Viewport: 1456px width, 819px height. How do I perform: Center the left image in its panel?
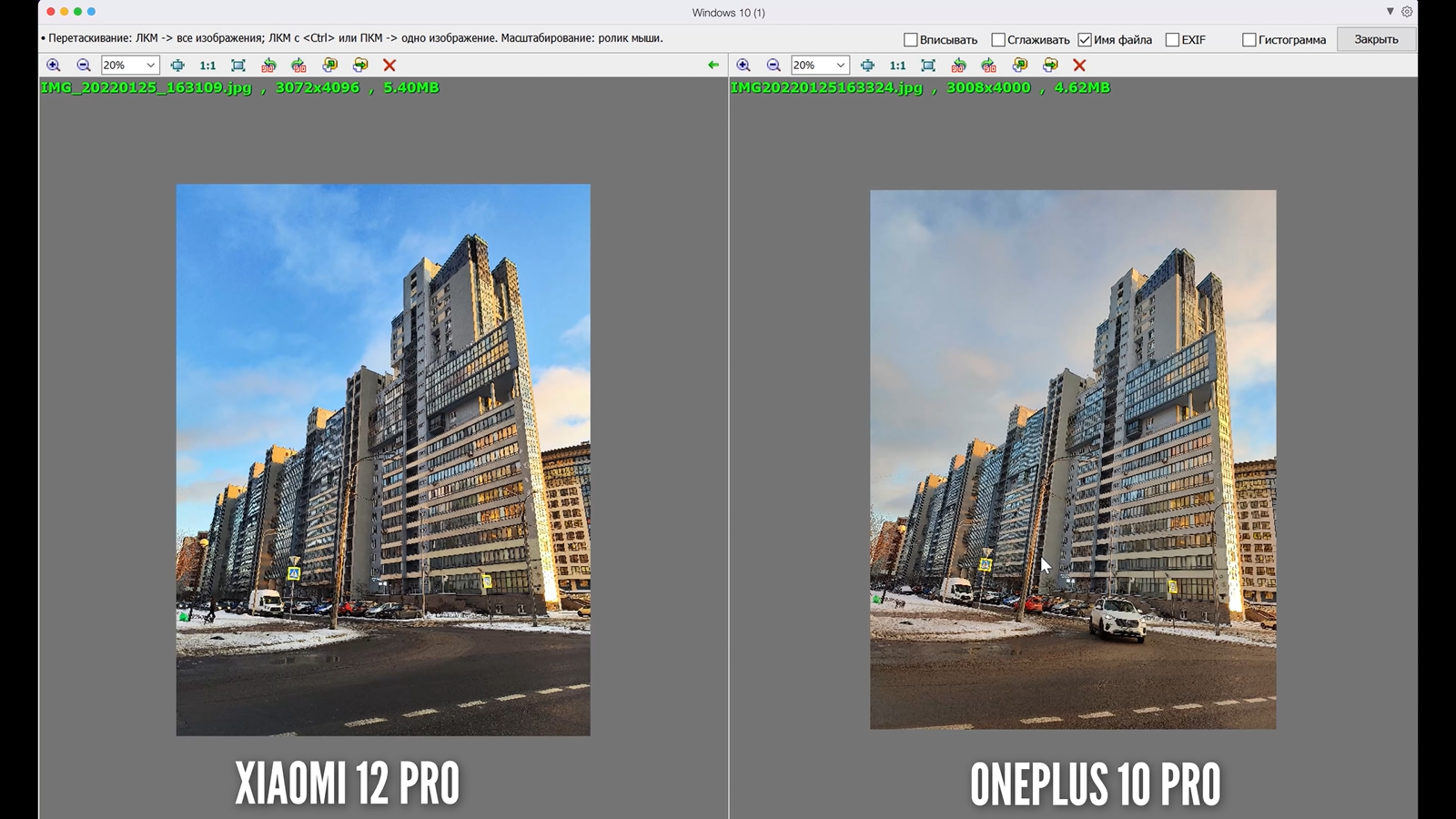(x=177, y=66)
